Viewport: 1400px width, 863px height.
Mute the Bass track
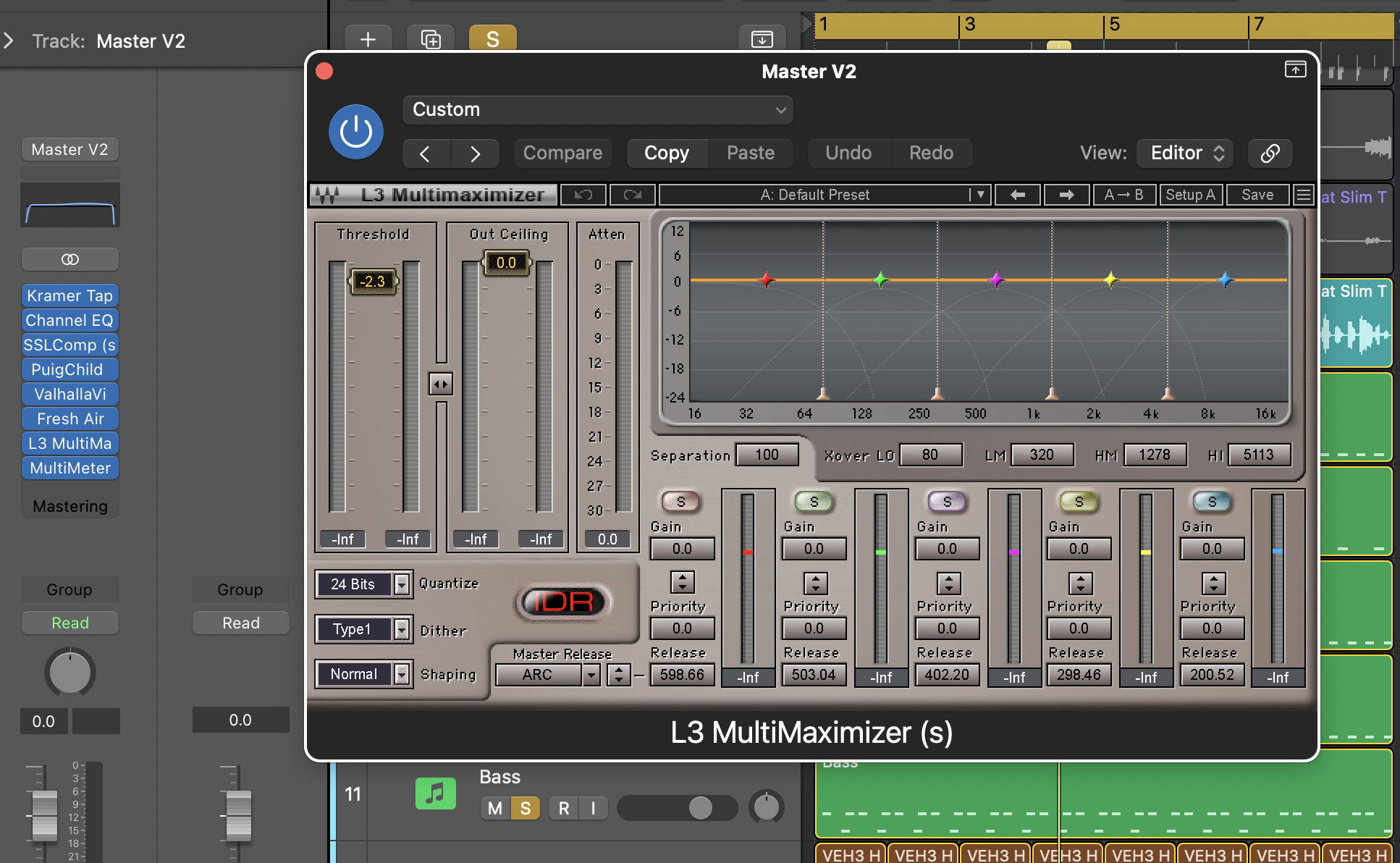[x=495, y=808]
